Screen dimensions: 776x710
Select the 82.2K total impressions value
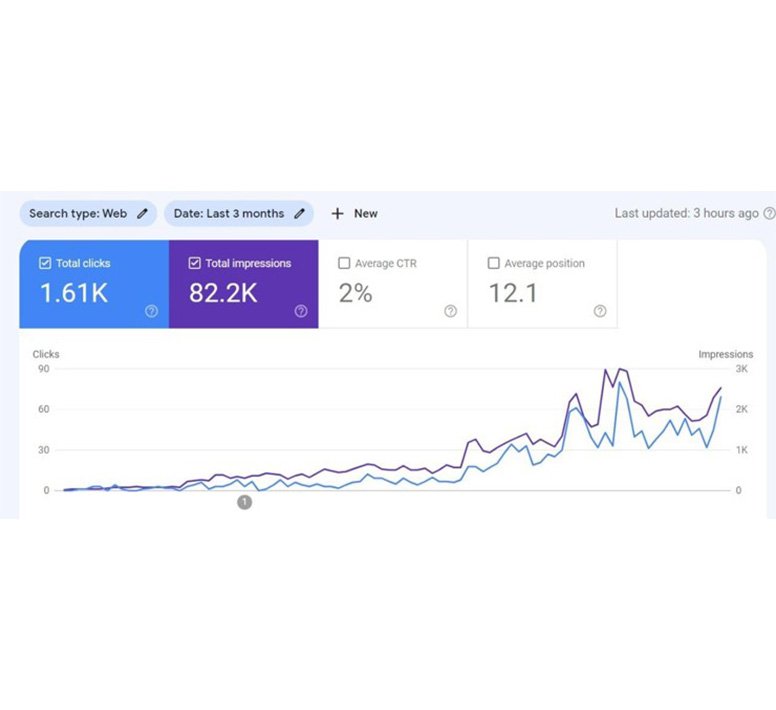223,292
